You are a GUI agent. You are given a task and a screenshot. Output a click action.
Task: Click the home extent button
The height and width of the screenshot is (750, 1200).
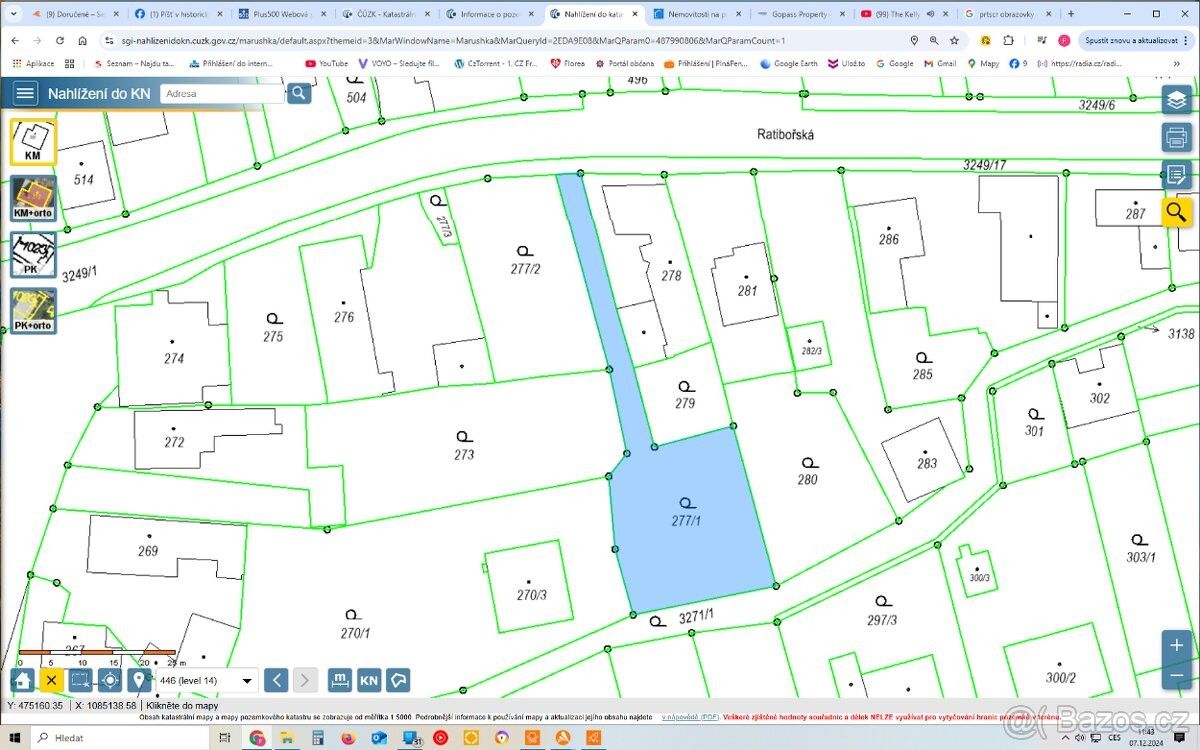(x=23, y=681)
